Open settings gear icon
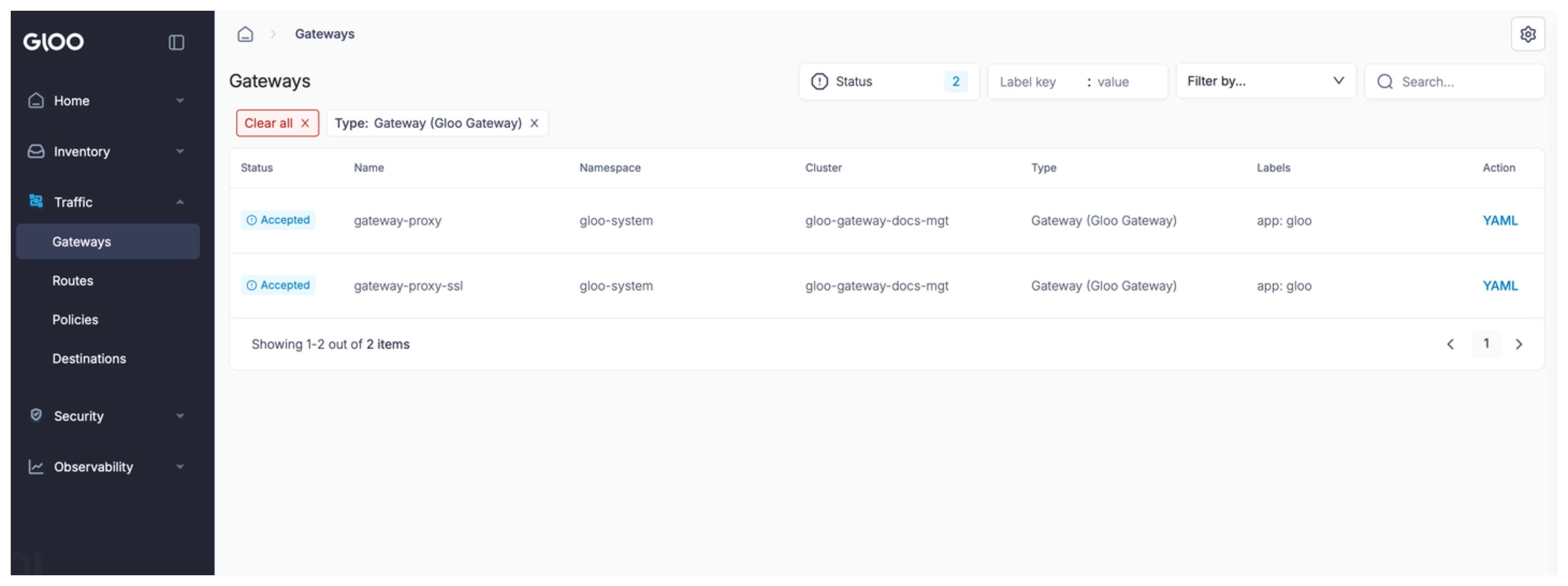This screenshot has height=586, width=1568. pos(1528,34)
